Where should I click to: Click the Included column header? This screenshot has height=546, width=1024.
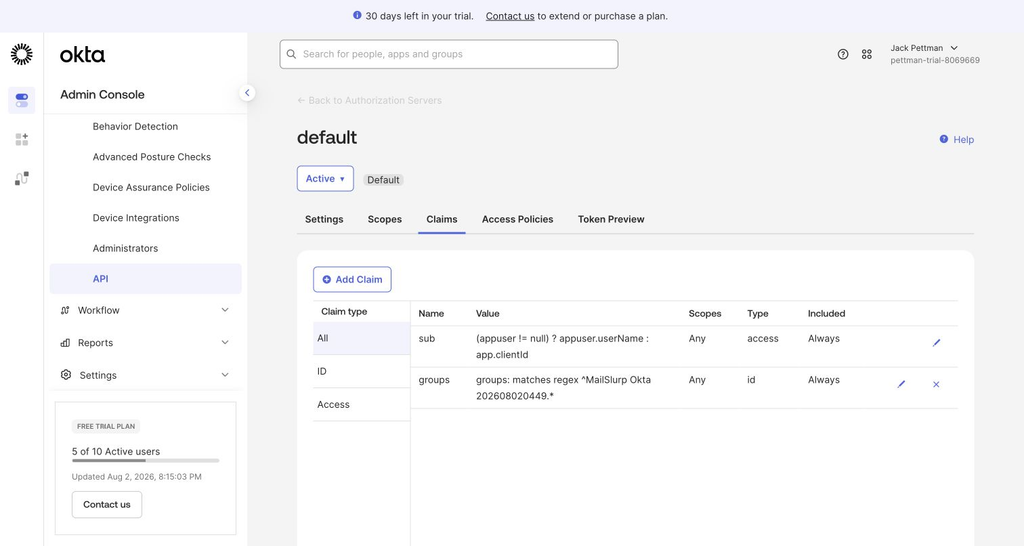[826, 313]
